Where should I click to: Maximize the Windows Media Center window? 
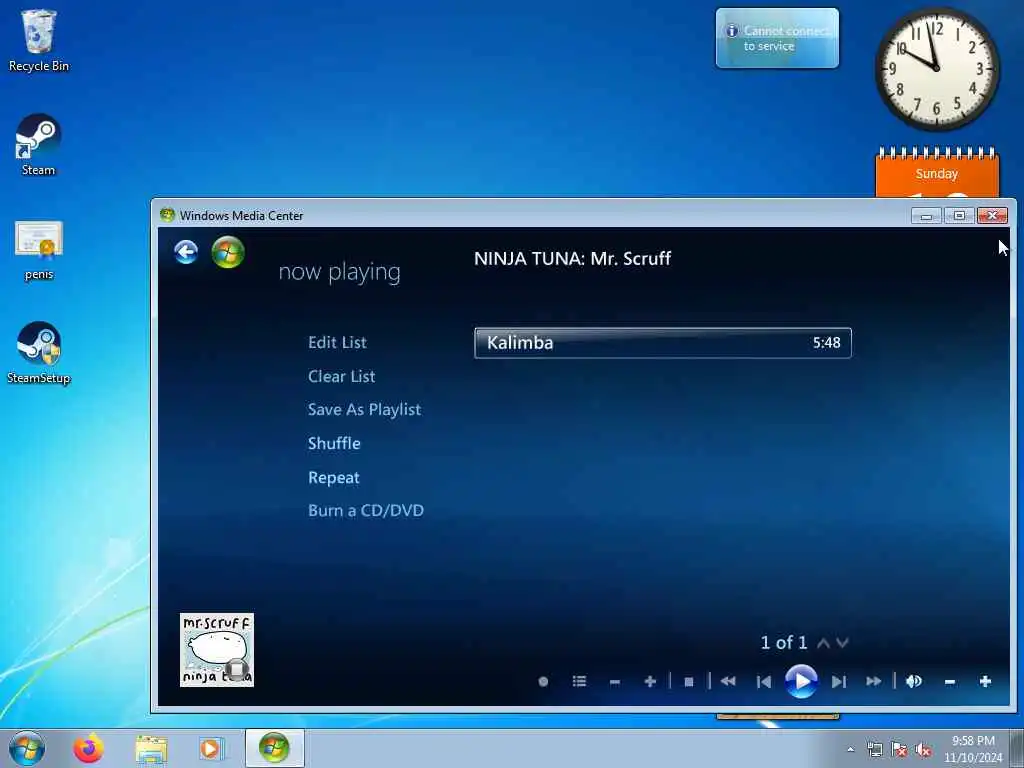coord(959,216)
